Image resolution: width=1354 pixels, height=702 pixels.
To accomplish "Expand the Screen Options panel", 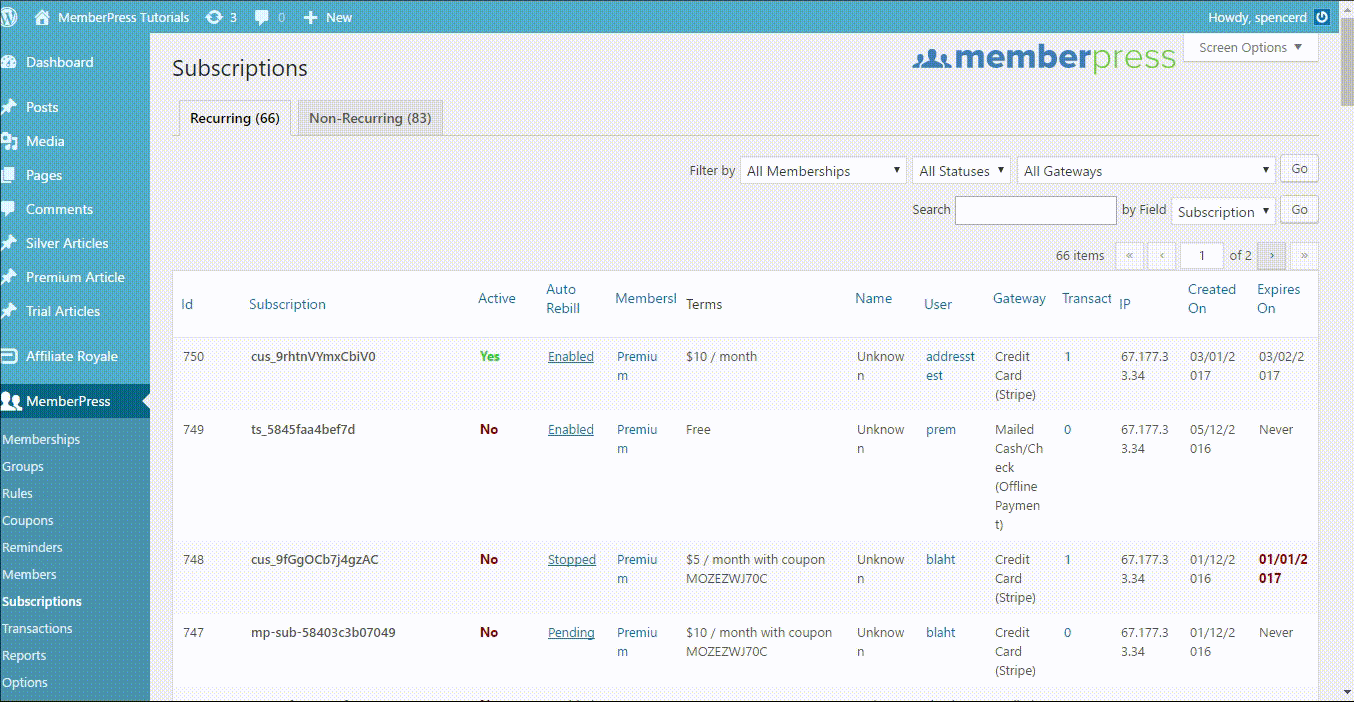I will pyautogui.click(x=1250, y=47).
